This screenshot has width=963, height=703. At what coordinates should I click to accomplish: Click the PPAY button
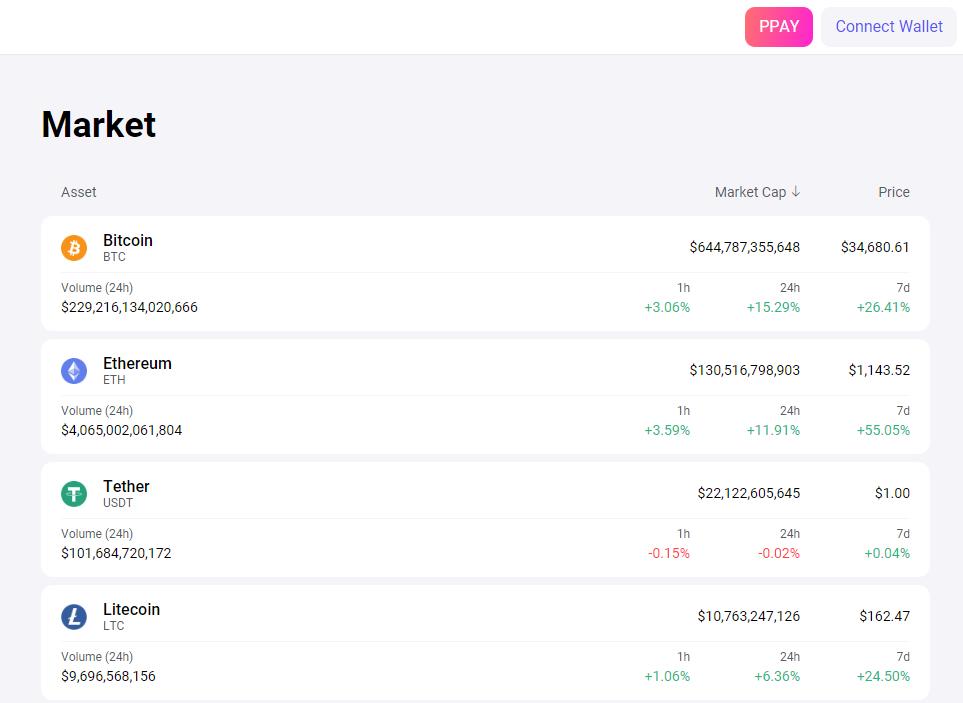[x=778, y=27]
